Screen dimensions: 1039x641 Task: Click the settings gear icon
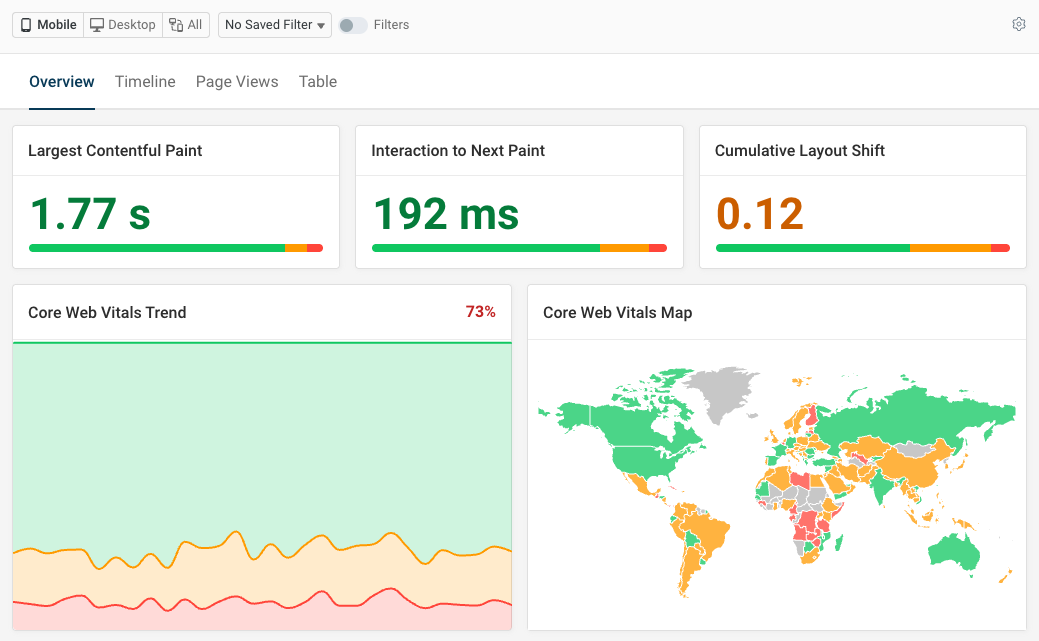click(1018, 25)
